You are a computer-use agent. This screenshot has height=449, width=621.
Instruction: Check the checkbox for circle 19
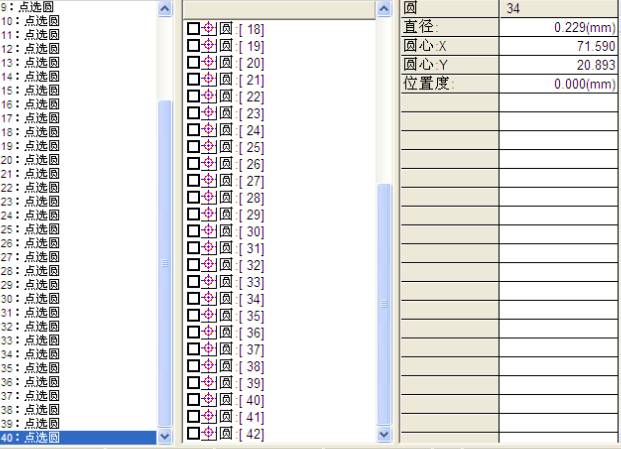pyautogui.click(x=193, y=46)
